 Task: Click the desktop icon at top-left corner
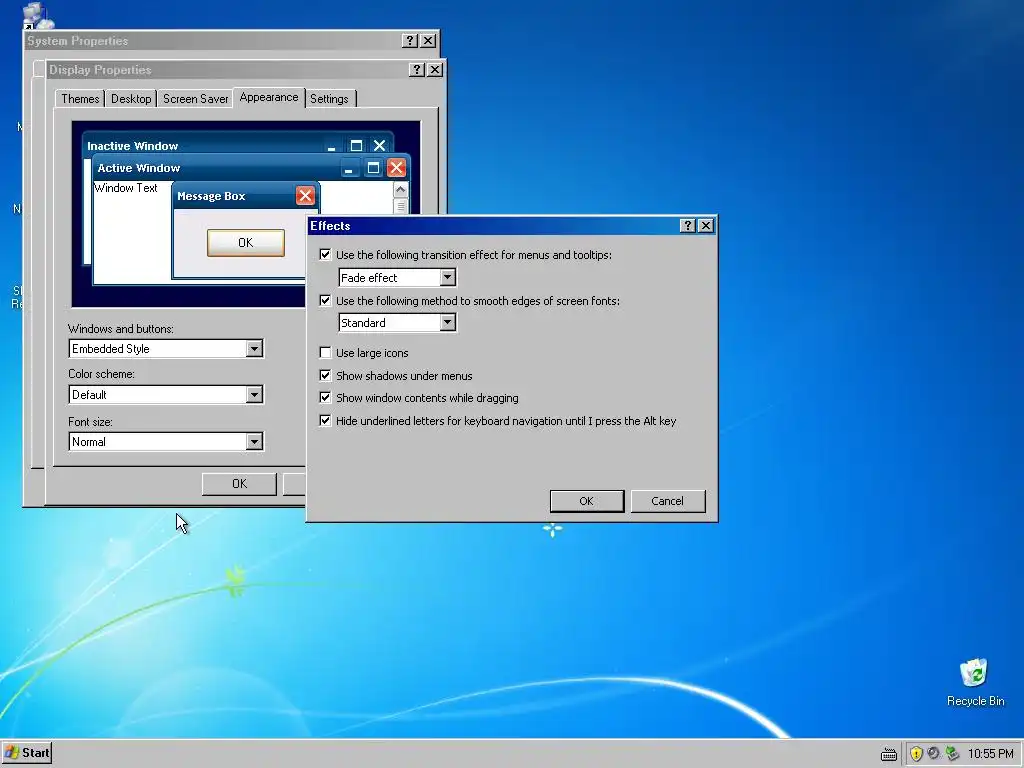(37, 14)
